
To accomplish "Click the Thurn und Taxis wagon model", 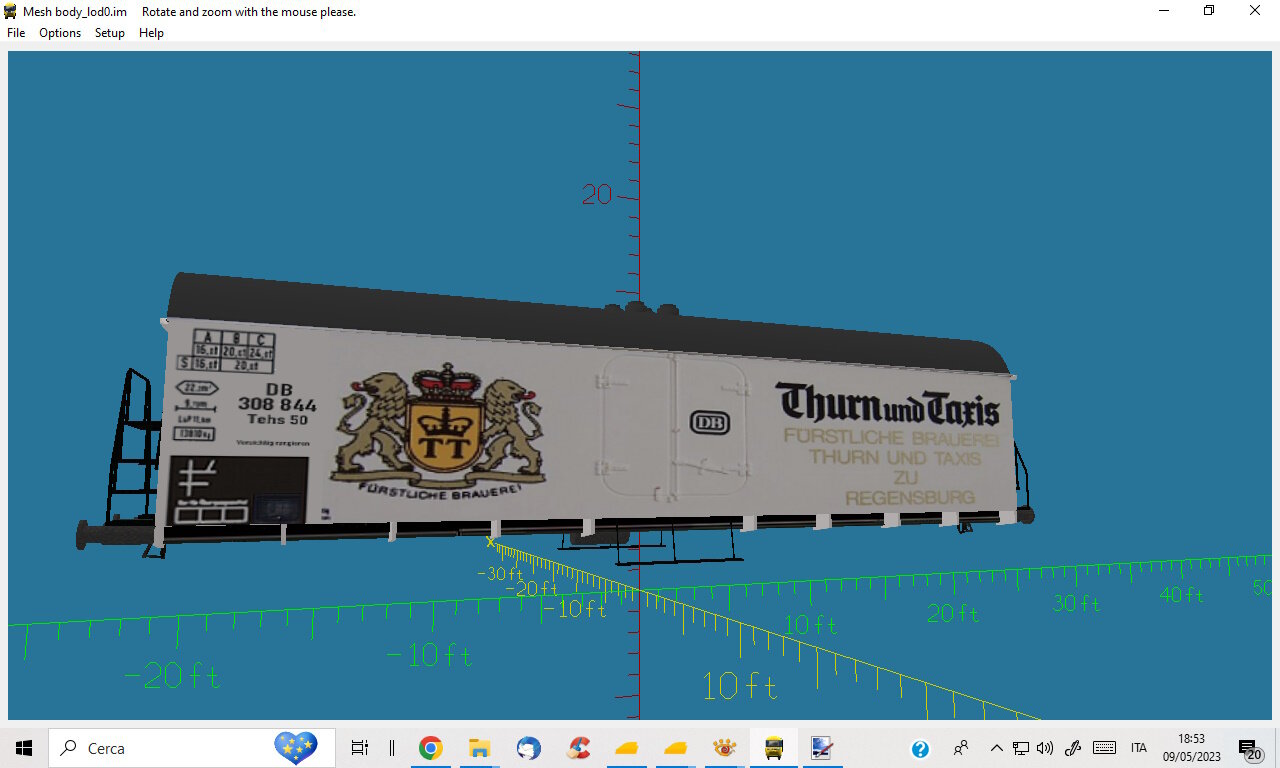I will [560, 420].
